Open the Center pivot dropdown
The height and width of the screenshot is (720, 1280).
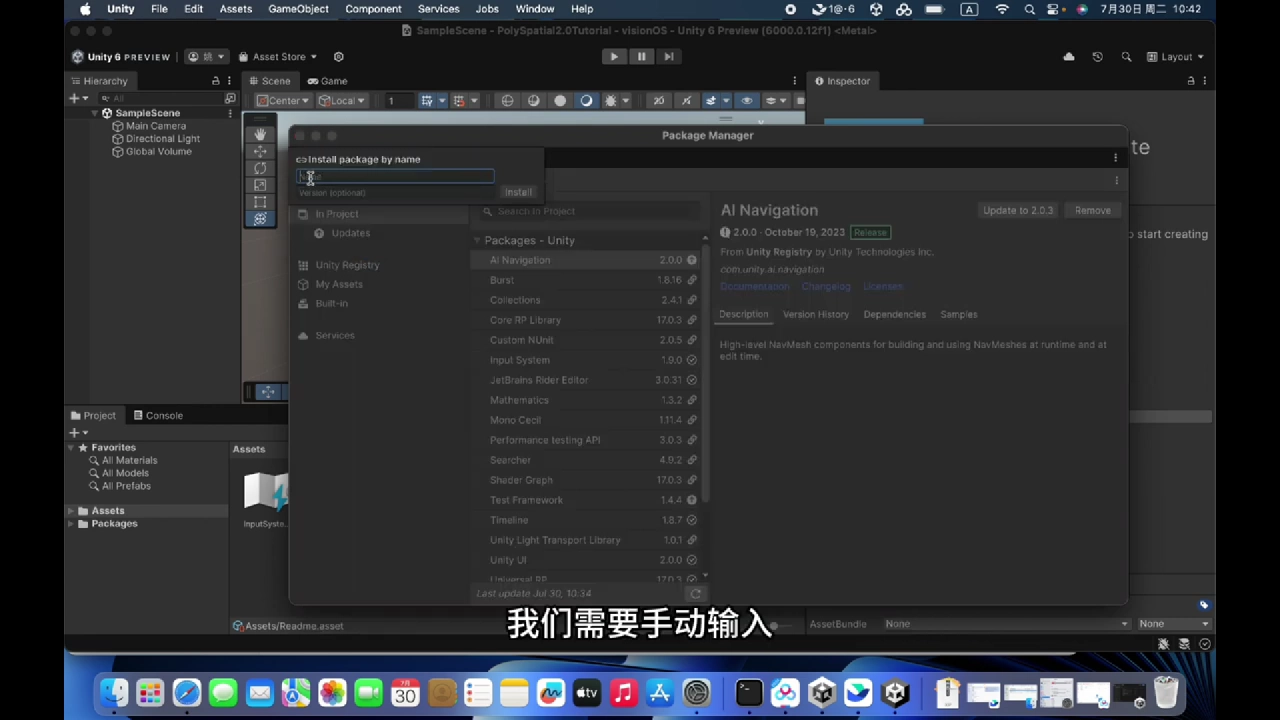(x=283, y=101)
